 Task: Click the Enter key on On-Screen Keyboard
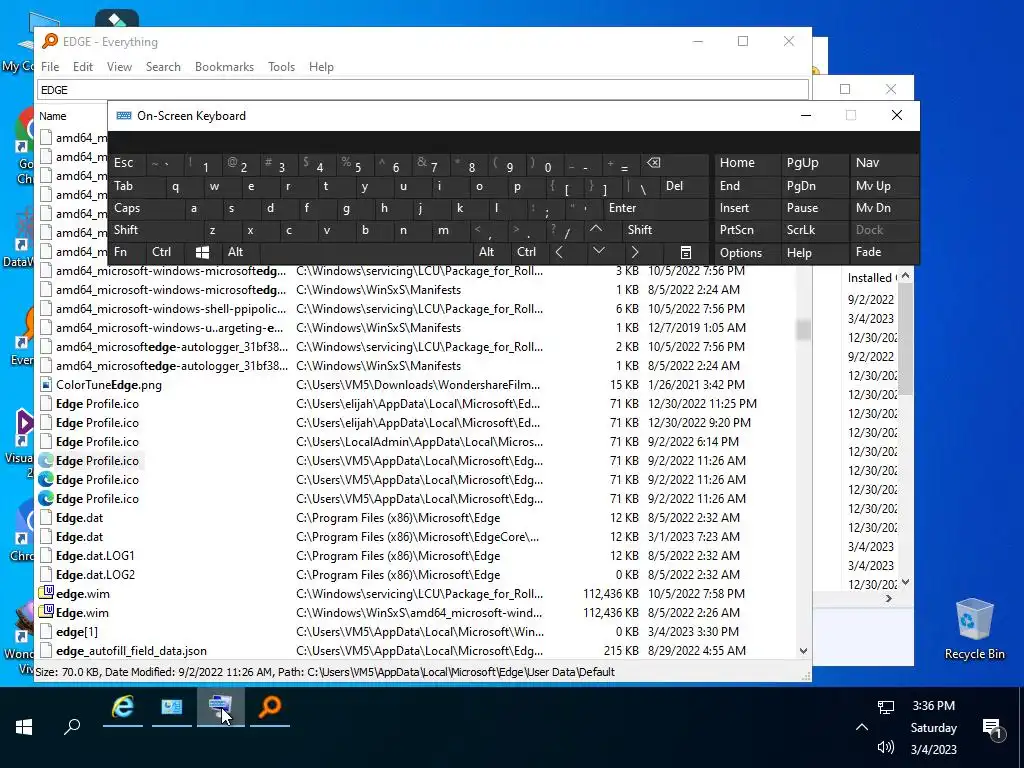(x=655, y=208)
